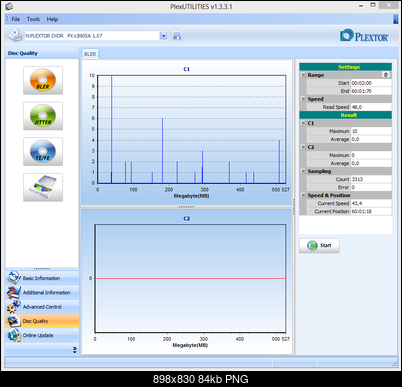
Task: Collapse the Speed & Position group
Action: (x=303, y=195)
